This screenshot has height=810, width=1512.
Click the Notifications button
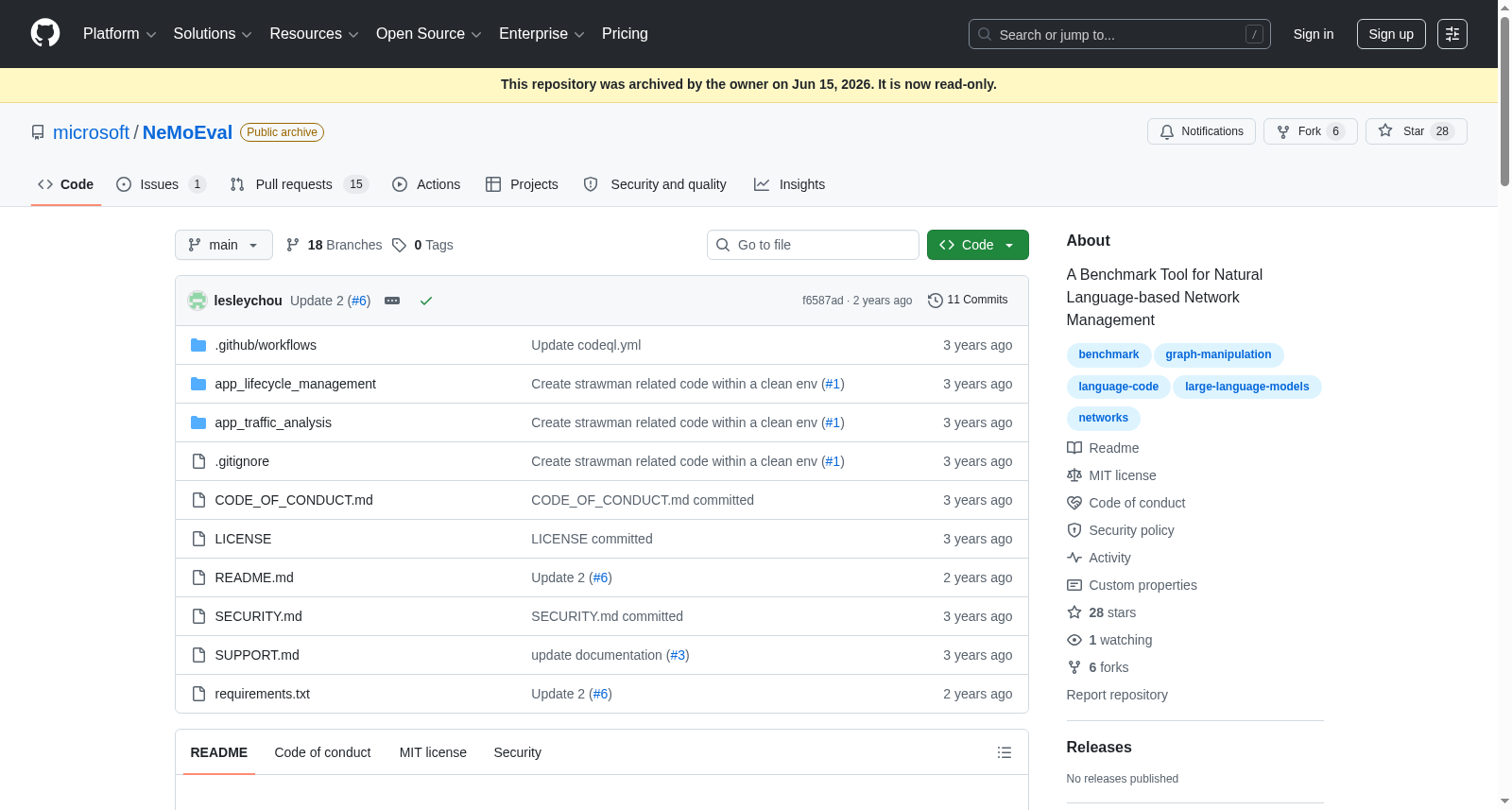tap(1201, 131)
